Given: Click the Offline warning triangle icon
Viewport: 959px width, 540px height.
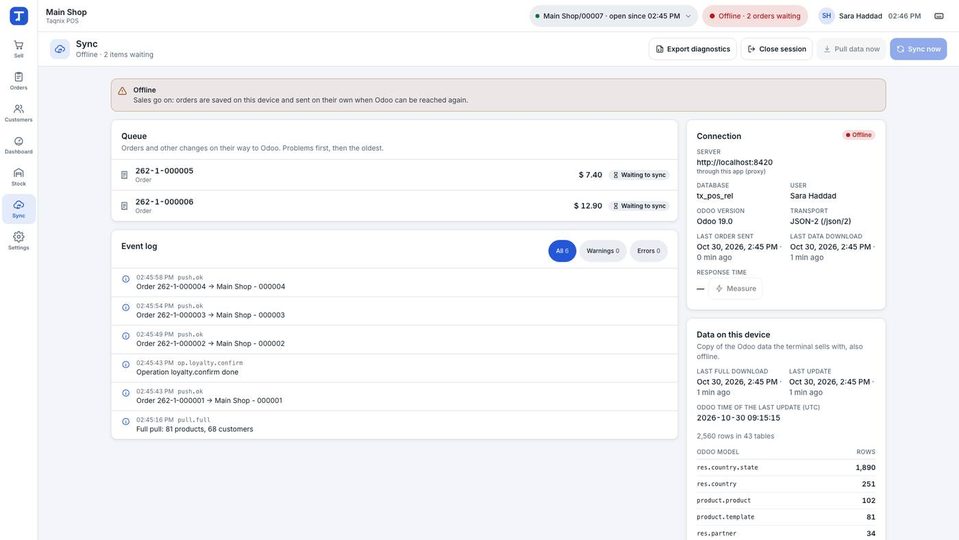Looking at the screenshot, I should tap(122, 91).
